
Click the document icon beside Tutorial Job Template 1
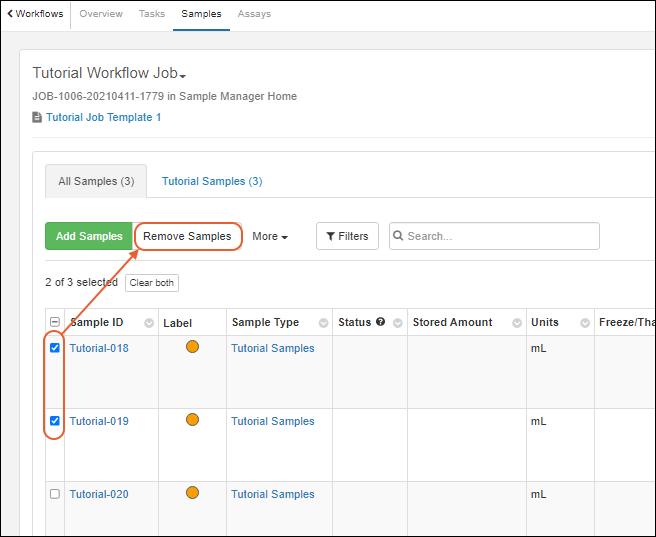pos(37,118)
